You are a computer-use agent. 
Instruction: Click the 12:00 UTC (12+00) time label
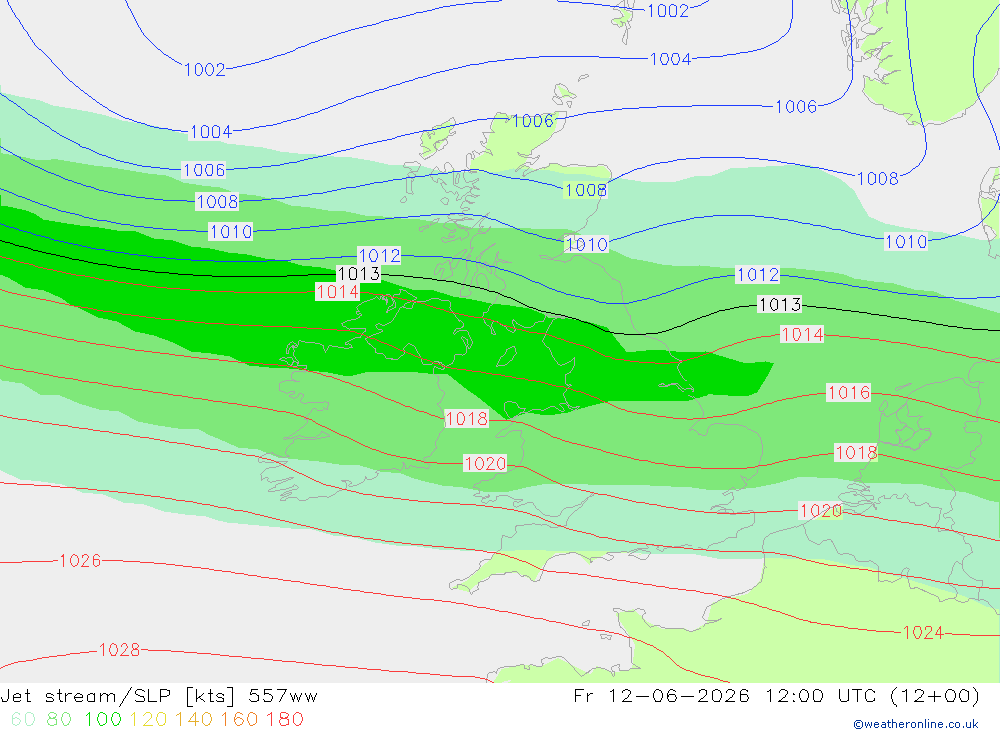coord(872,695)
